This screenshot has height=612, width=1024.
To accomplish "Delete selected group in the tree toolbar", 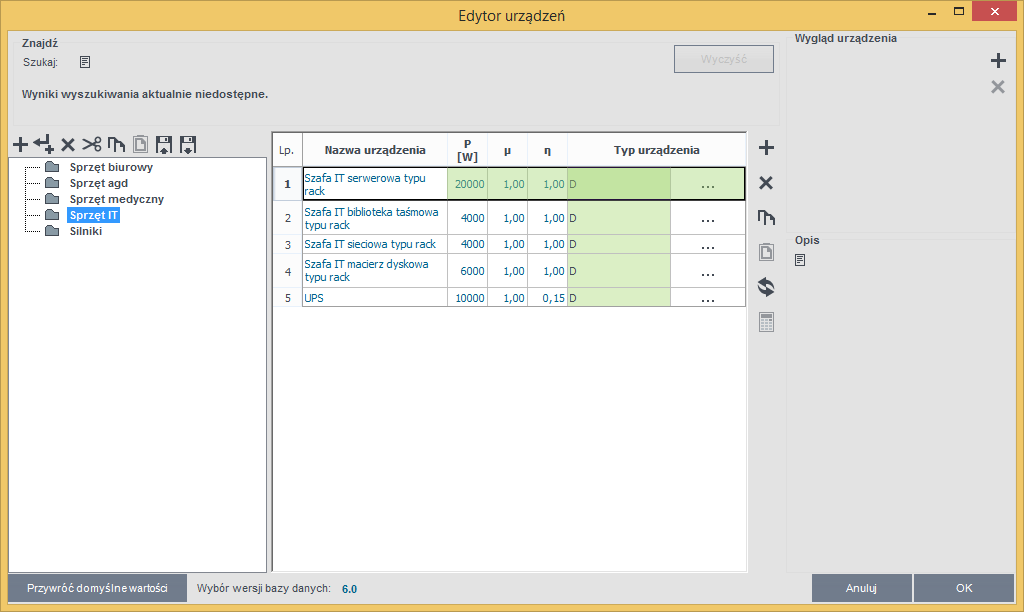I will [x=68, y=144].
